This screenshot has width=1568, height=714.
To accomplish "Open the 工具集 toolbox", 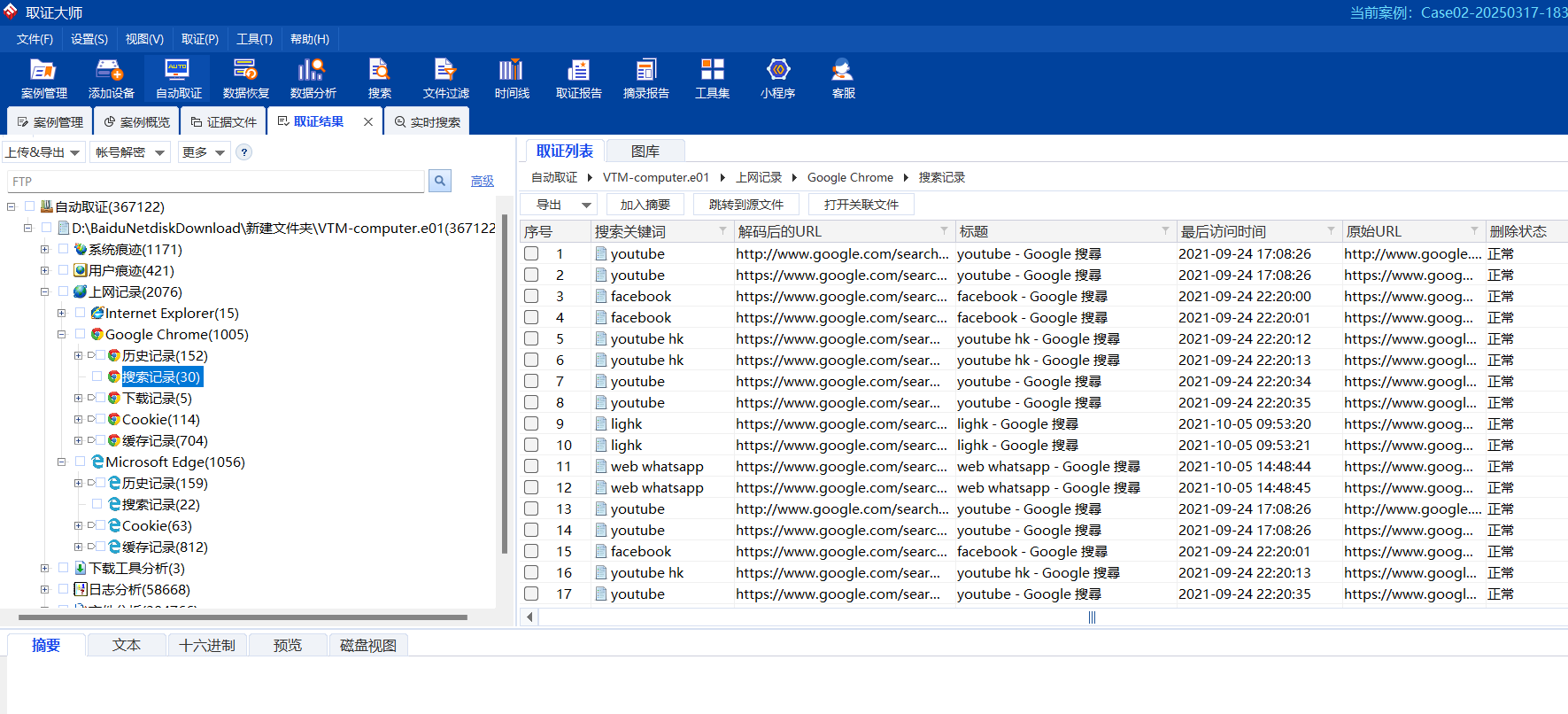I will (712, 79).
